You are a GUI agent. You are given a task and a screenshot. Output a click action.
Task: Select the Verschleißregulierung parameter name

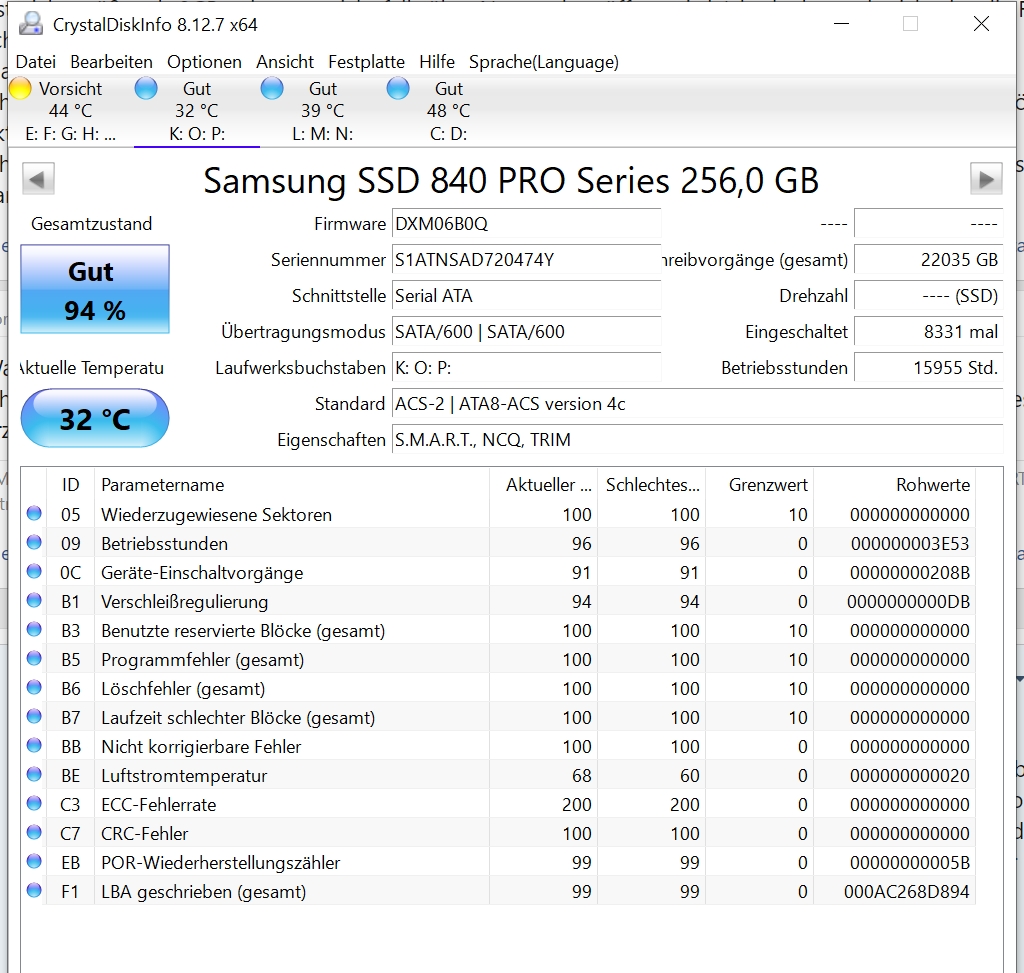[185, 601]
